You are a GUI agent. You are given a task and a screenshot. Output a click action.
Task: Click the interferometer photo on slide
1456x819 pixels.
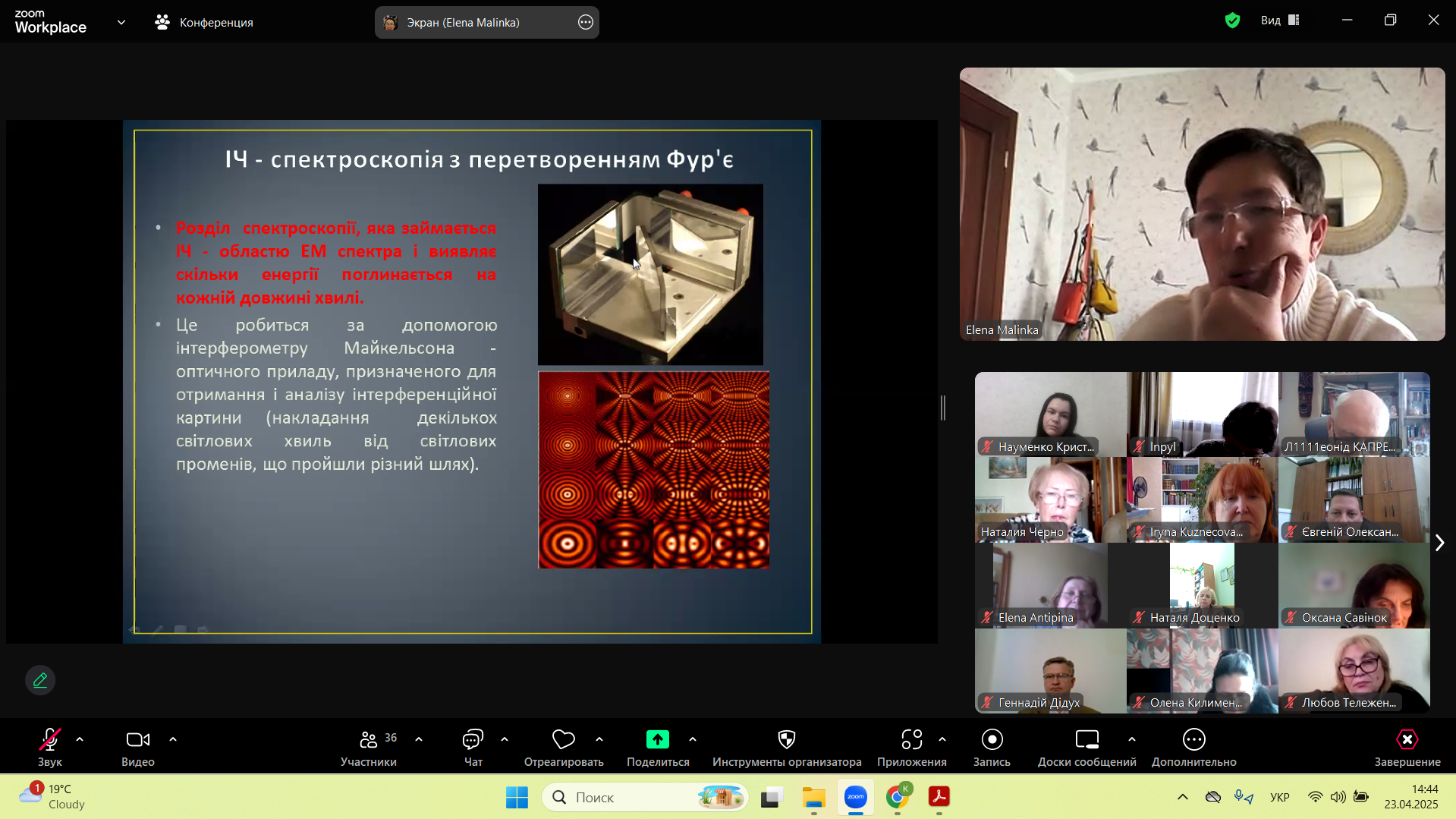click(x=650, y=274)
